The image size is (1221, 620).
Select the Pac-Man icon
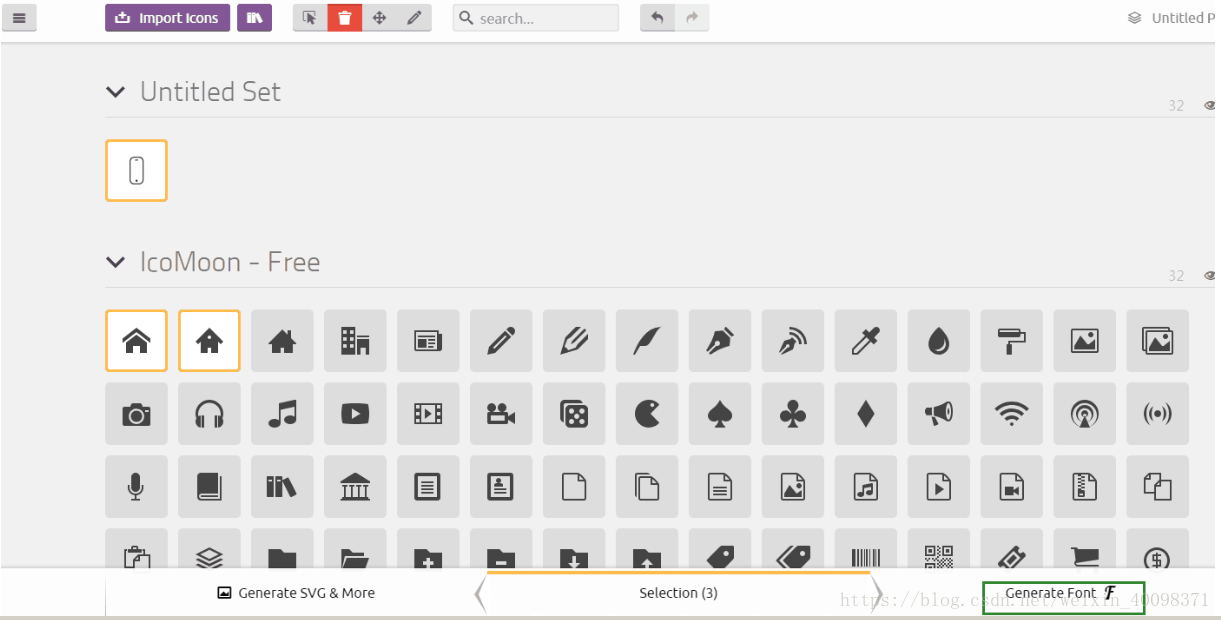tap(647, 414)
